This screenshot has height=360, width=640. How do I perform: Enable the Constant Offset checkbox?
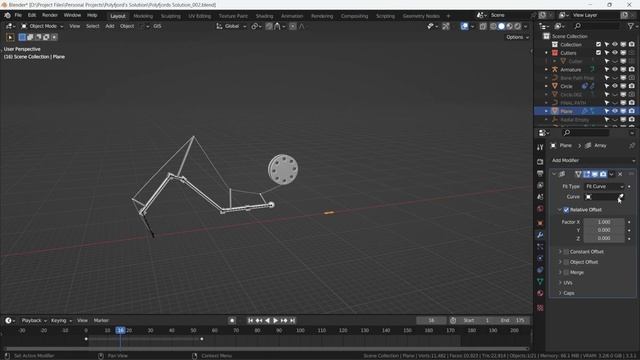pos(566,252)
